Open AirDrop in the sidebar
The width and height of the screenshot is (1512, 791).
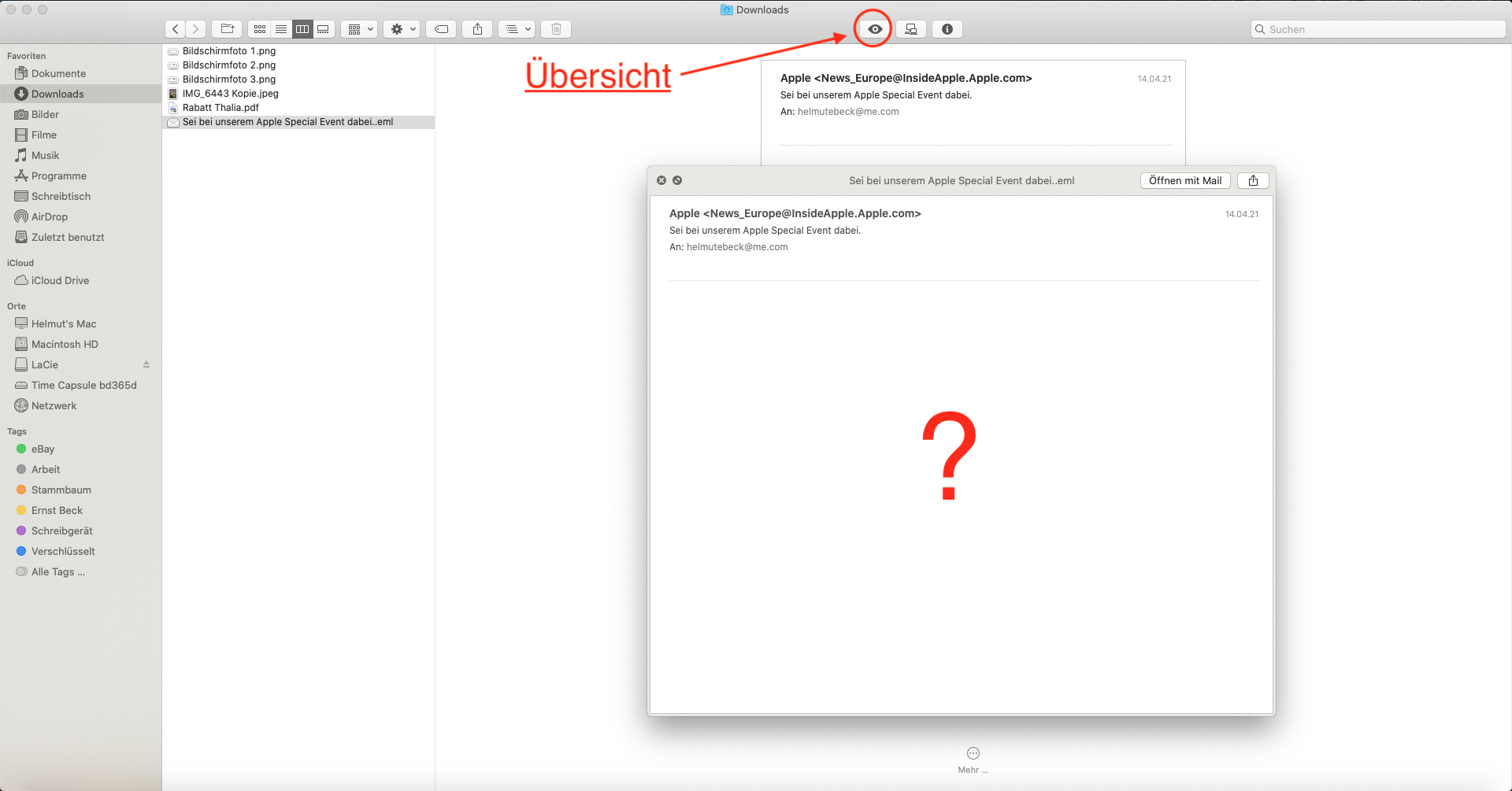pyautogui.click(x=80, y=216)
